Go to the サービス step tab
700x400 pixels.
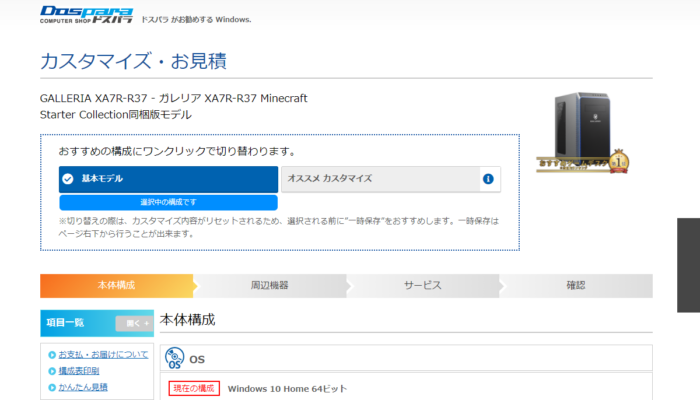pyautogui.click(x=423, y=286)
